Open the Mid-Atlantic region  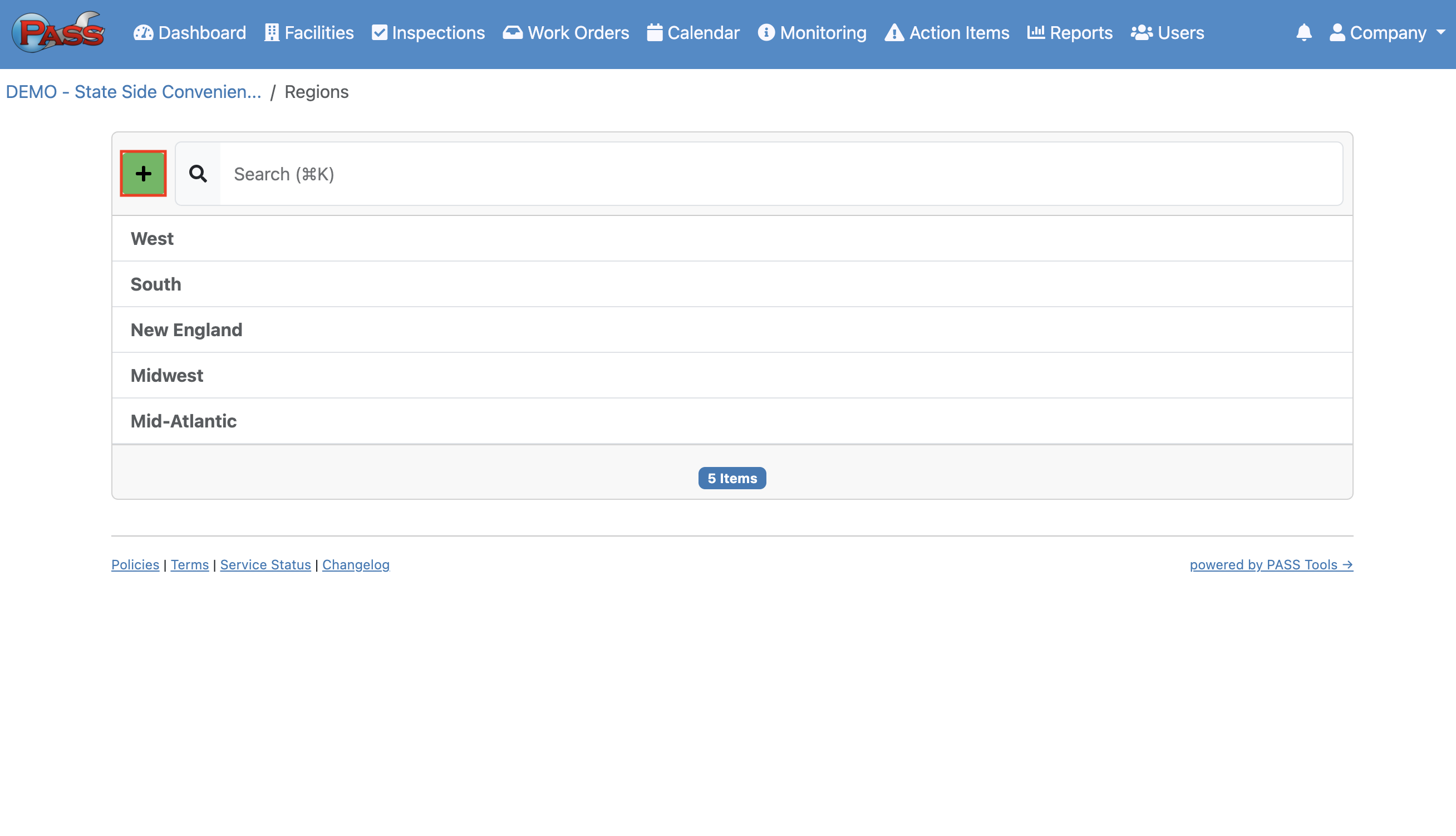(184, 421)
